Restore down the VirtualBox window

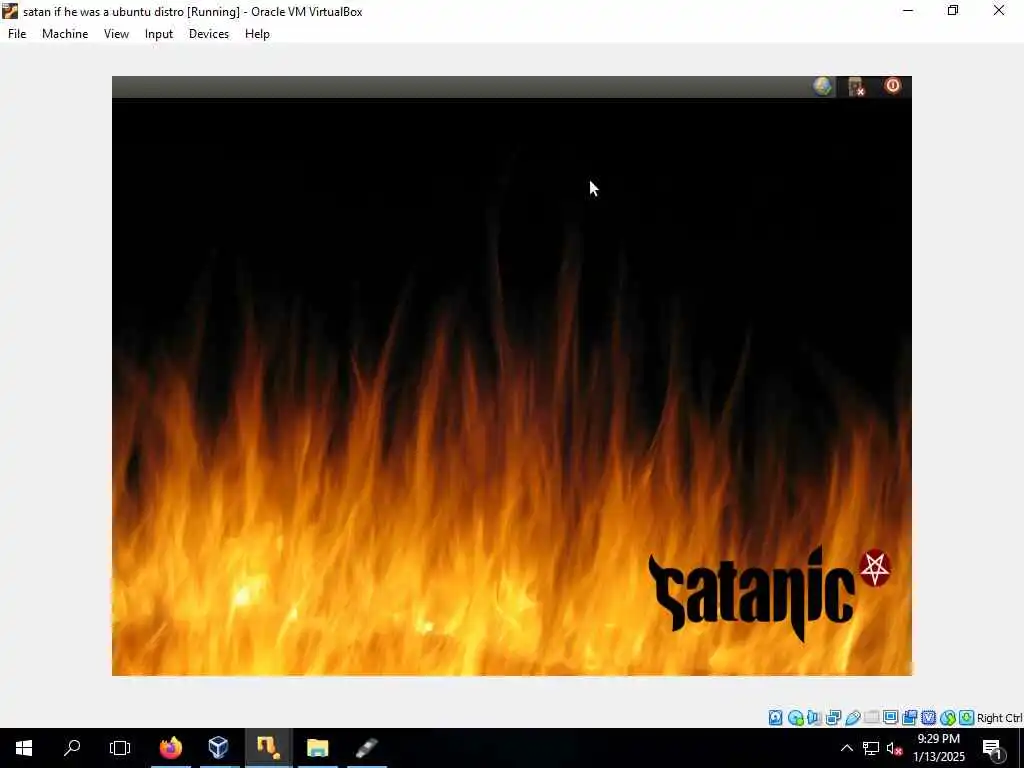953,11
